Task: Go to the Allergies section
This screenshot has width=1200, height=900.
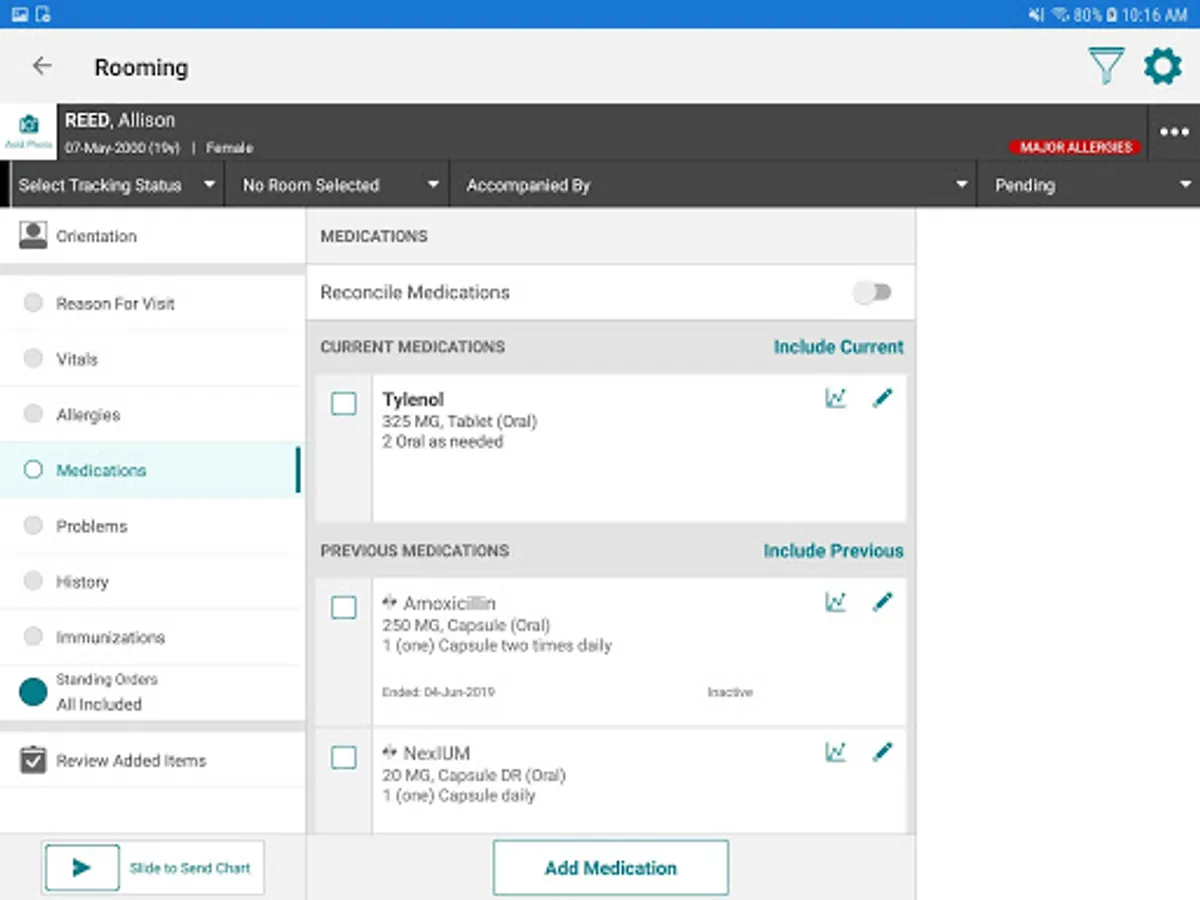Action: [88, 415]
